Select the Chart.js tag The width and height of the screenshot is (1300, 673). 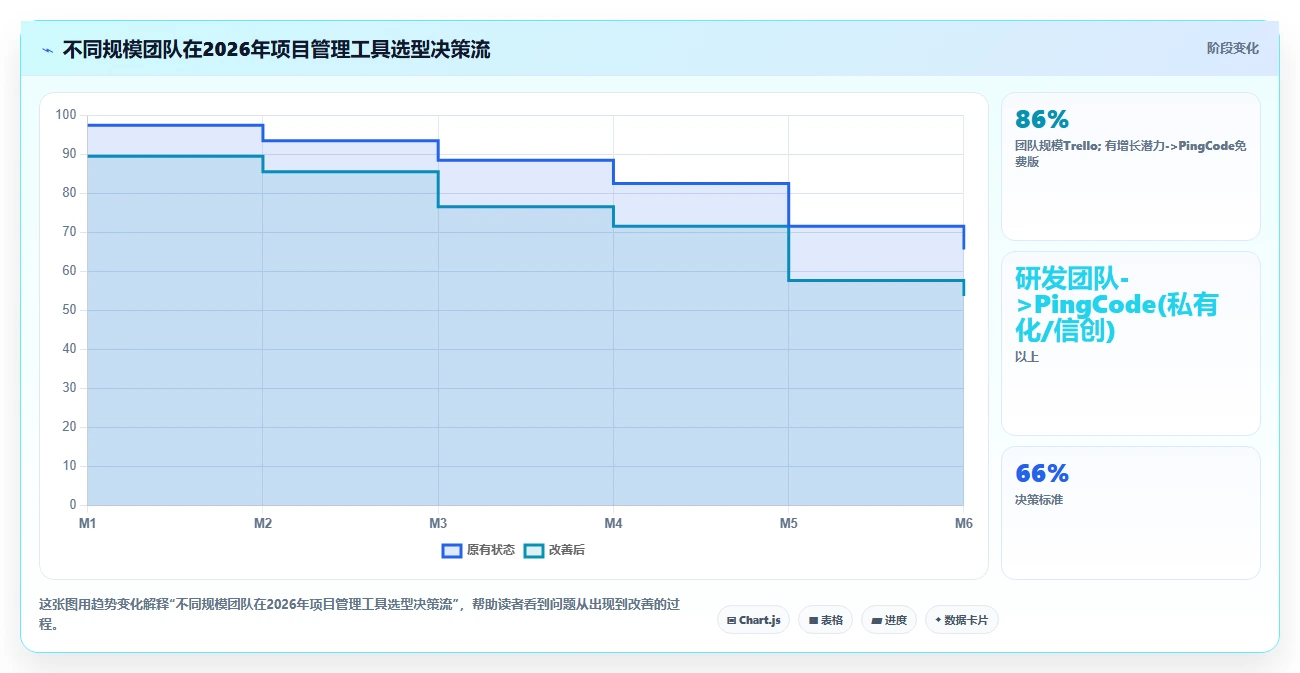tap(753, 620)
